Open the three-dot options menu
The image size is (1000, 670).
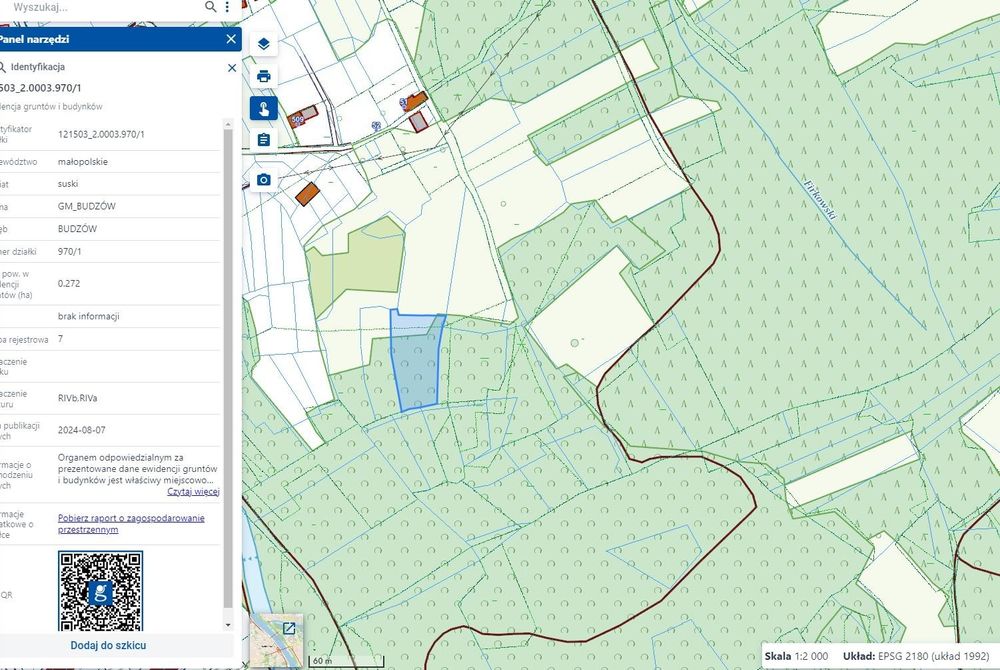pyautogui.click(x=227, y=7)
